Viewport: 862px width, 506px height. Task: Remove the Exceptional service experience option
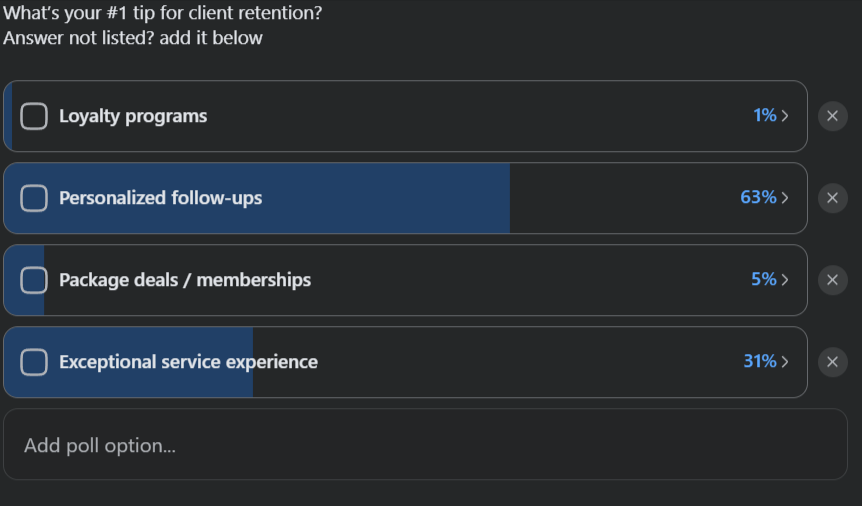pyautogui.click(x=832, y=362)
